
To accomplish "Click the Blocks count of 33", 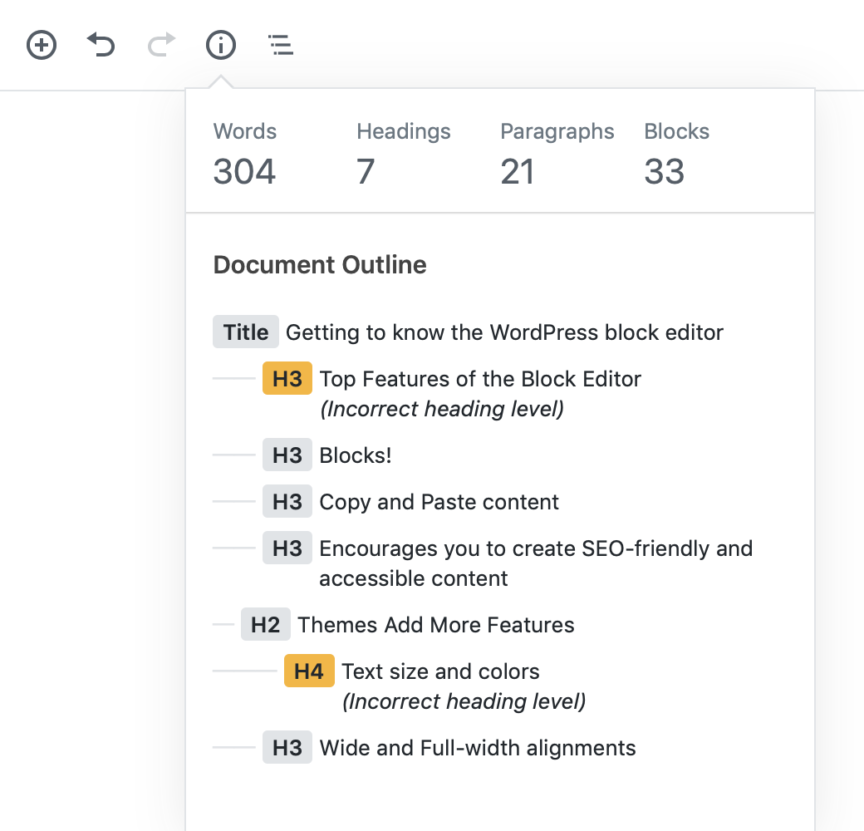I will coord(665,171).
